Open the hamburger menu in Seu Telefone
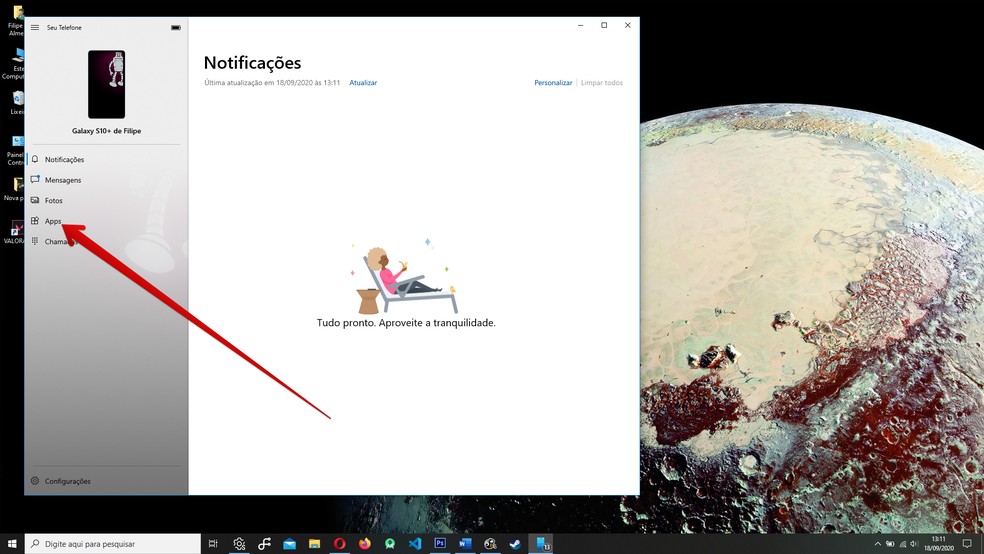The width and height of the screenshot is (984, 554). pyautogui.click(x=35, y=28)
